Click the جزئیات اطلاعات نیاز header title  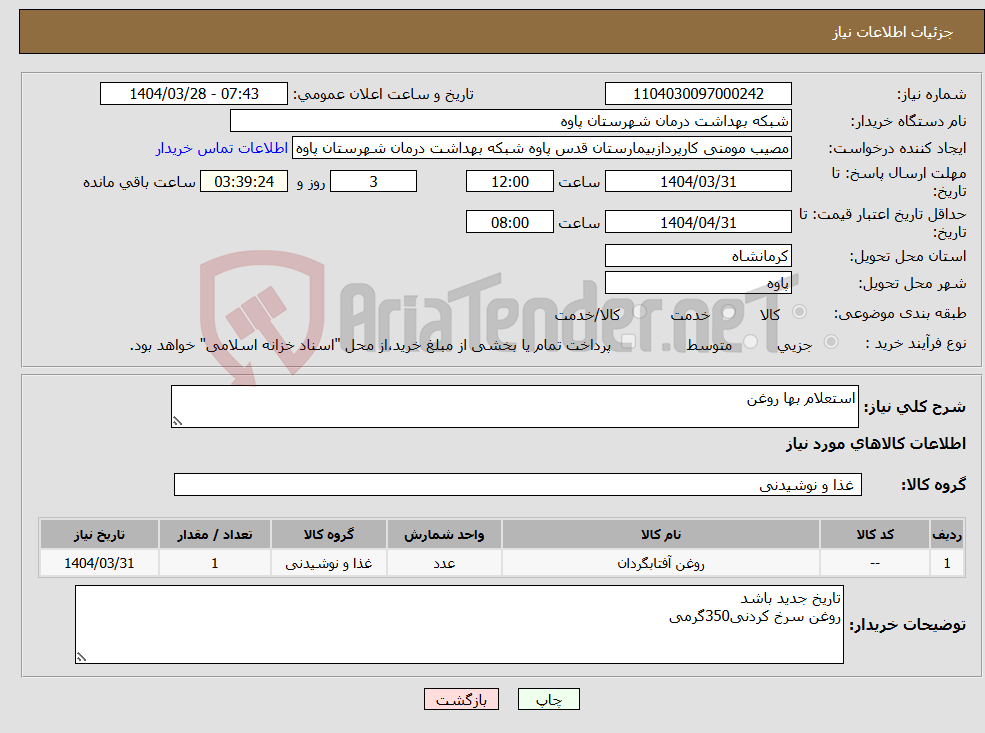[893, 32]
